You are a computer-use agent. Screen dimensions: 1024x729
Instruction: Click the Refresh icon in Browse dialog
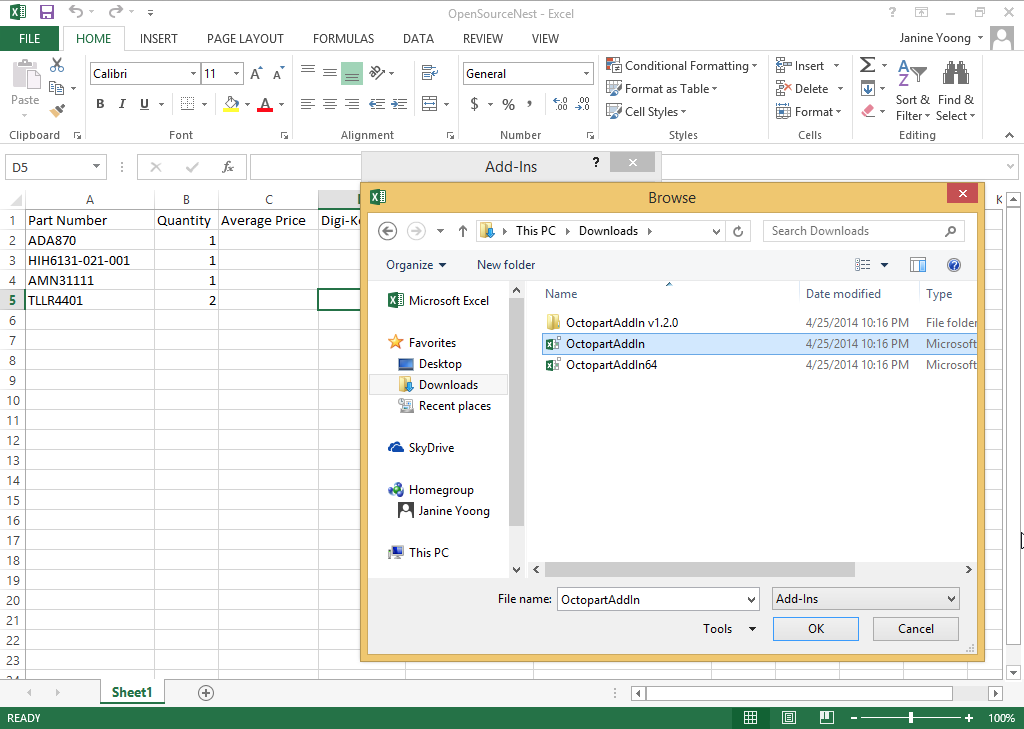coord(738,231)
